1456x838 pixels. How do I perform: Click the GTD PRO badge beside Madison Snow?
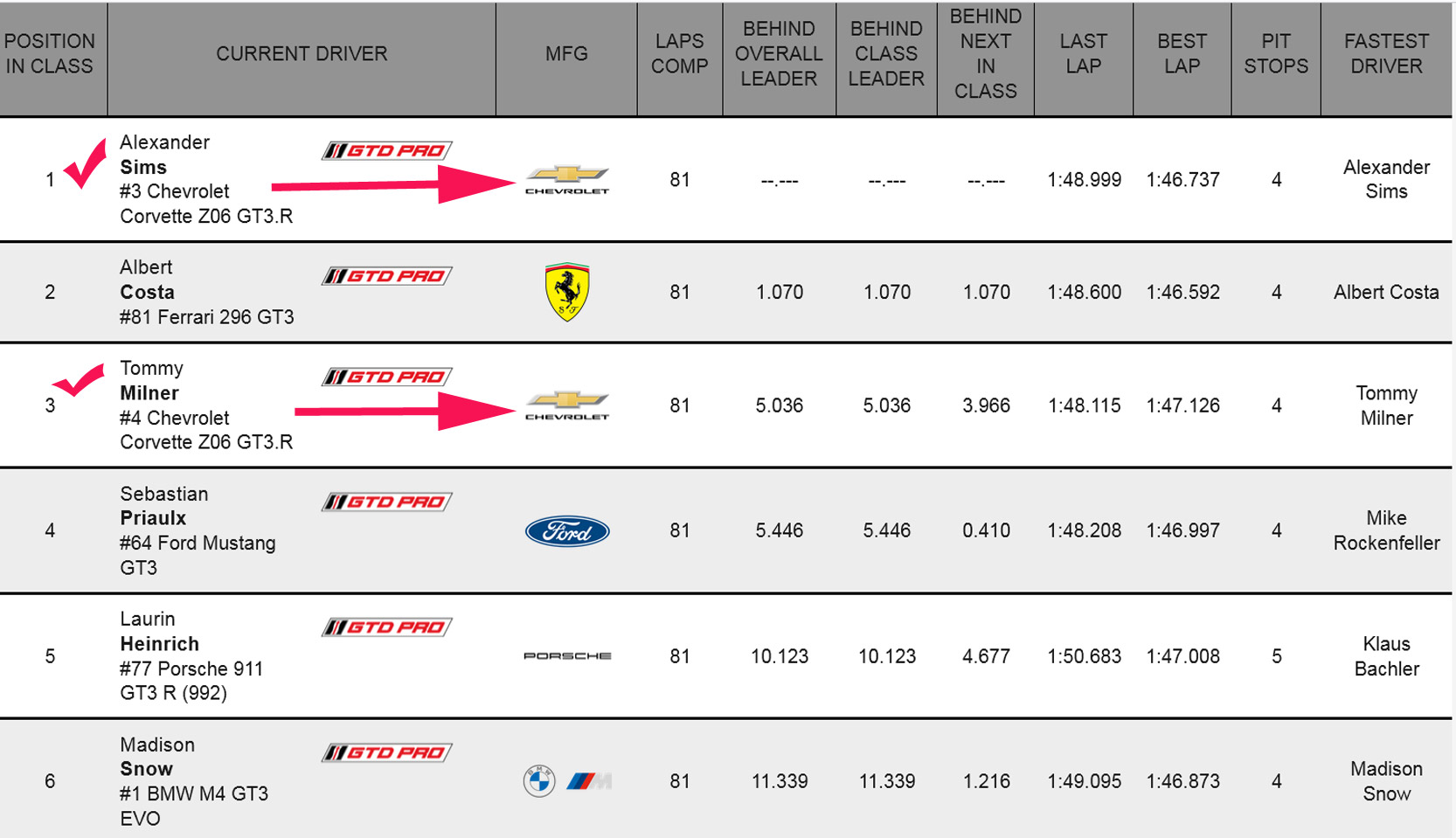point(387,753)
